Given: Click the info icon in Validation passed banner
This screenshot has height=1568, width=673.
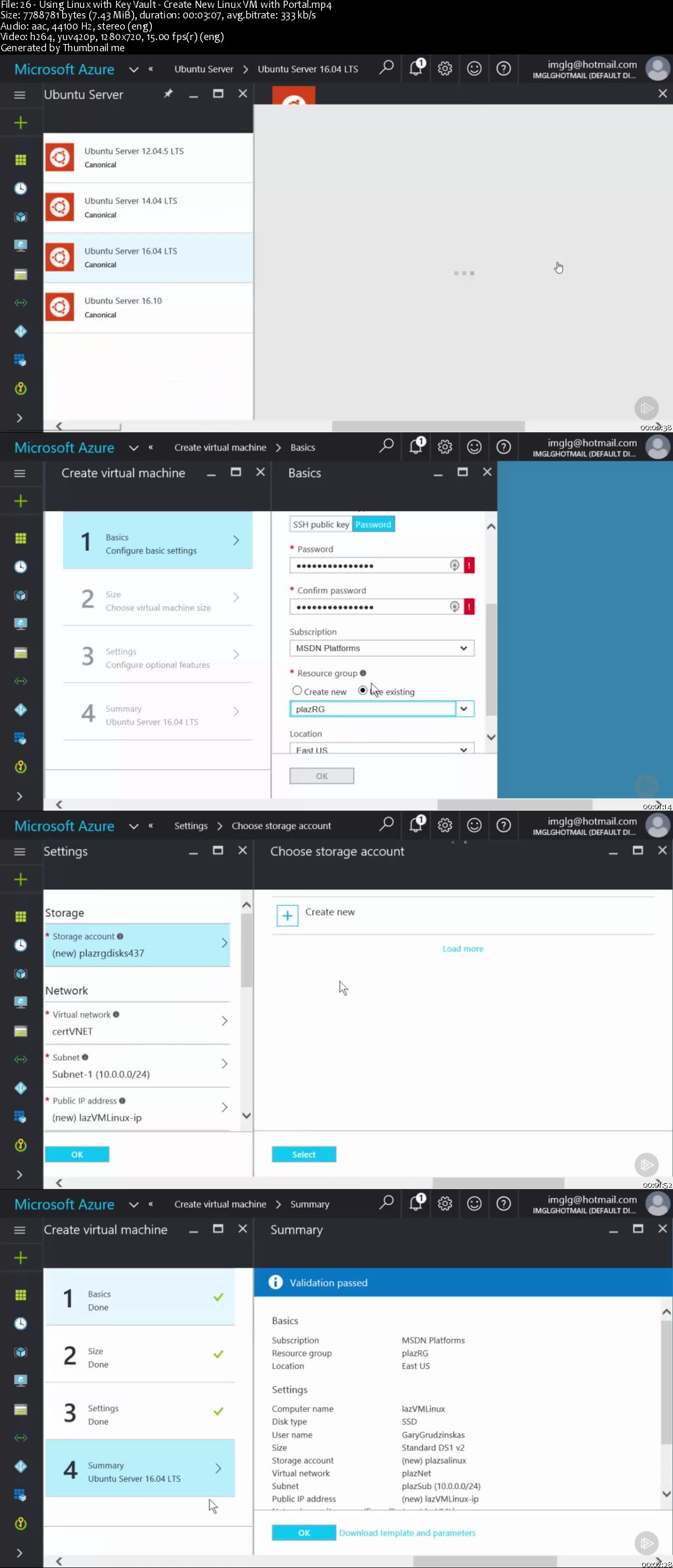Looking at the screenshot, I should click(276, 1282).
